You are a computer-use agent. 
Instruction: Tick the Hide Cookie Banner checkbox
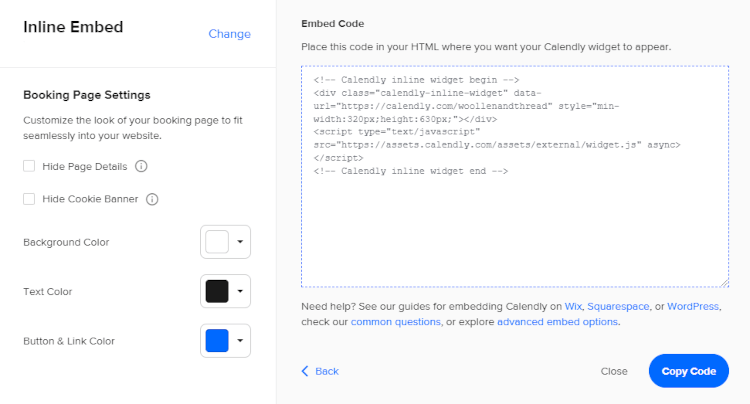29,199
